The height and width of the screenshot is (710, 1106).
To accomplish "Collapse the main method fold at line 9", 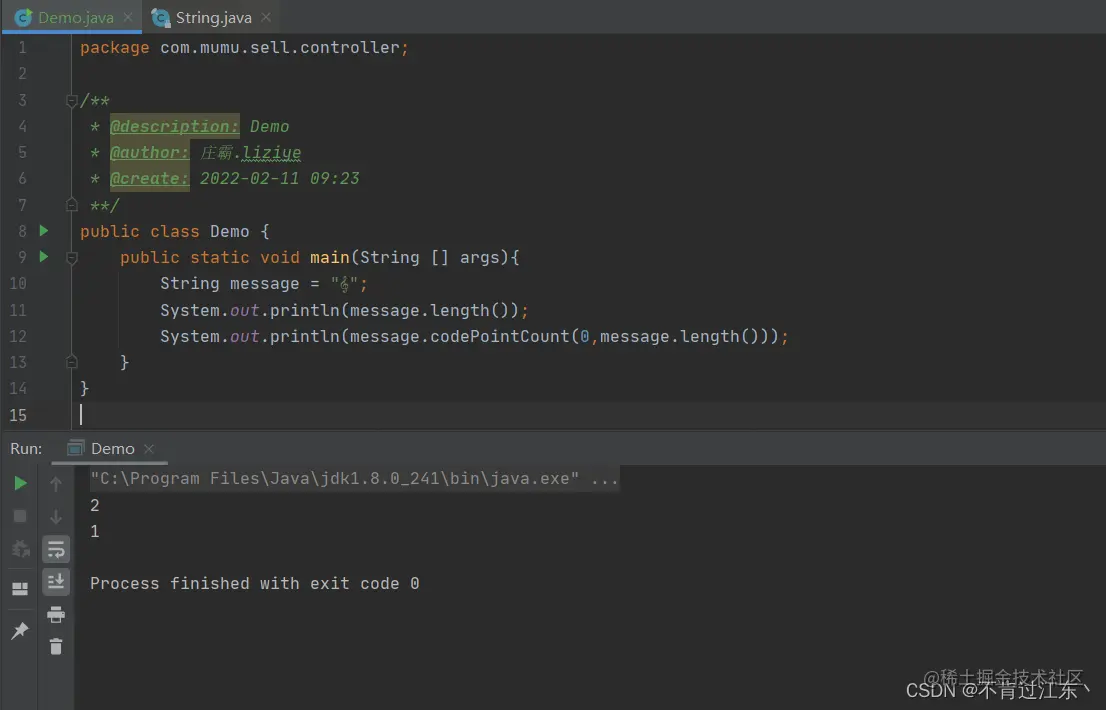I will click(x=71, y=258).
